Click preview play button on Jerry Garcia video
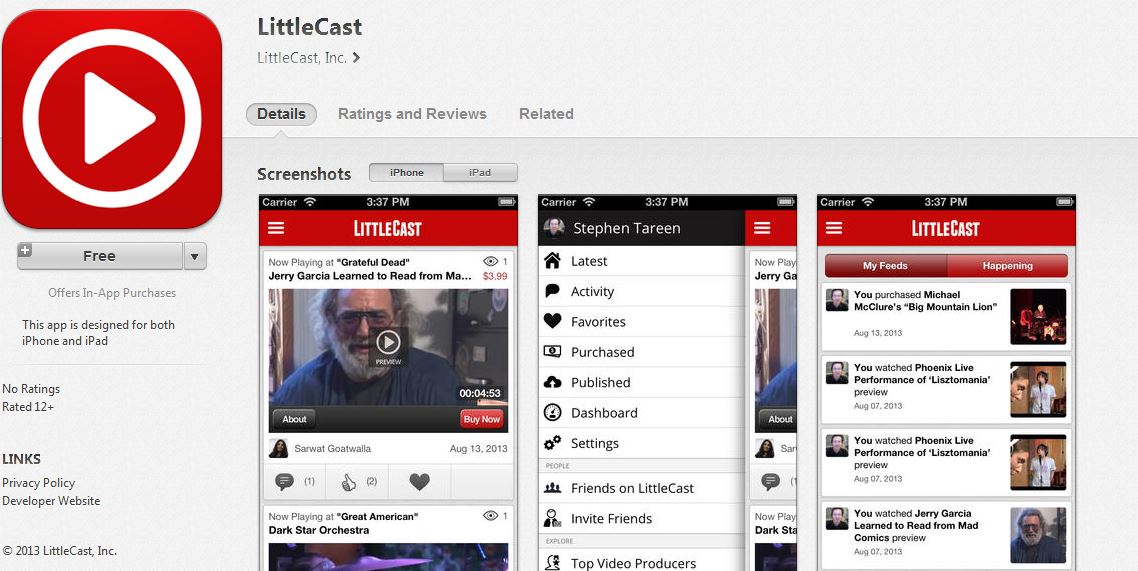 pyautogui.click(x=388, y=342)
